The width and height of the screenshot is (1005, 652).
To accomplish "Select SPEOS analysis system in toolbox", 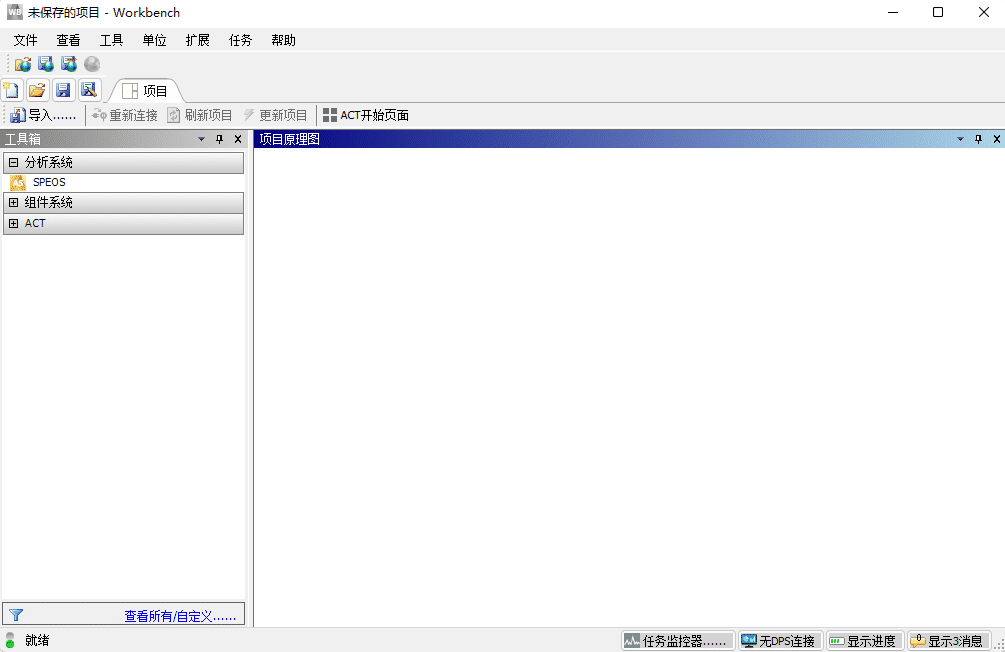I will (x=48, y=183).
